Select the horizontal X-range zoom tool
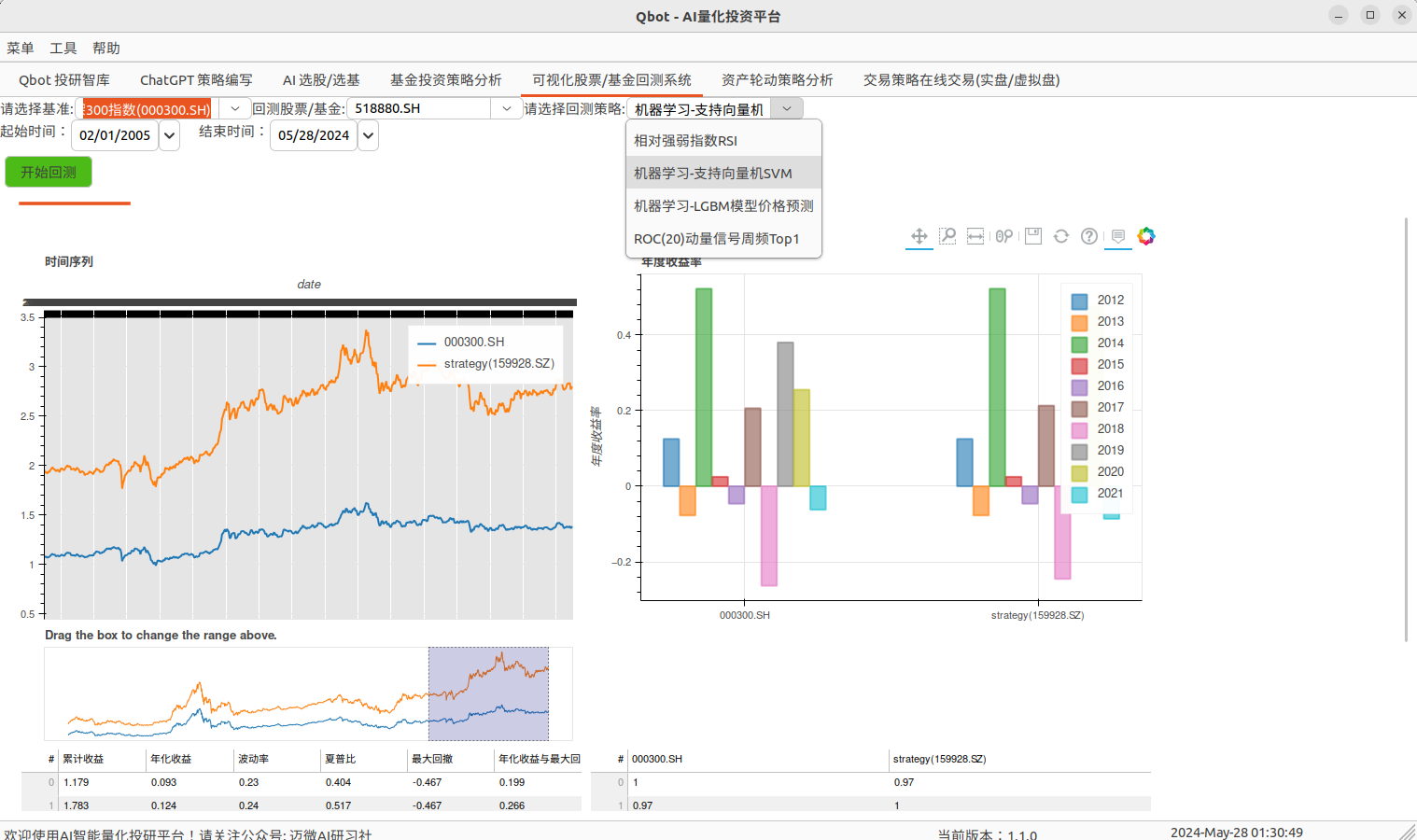This screenshot has height=840, width=1417. pyautogui.click(x=975, y=236)
